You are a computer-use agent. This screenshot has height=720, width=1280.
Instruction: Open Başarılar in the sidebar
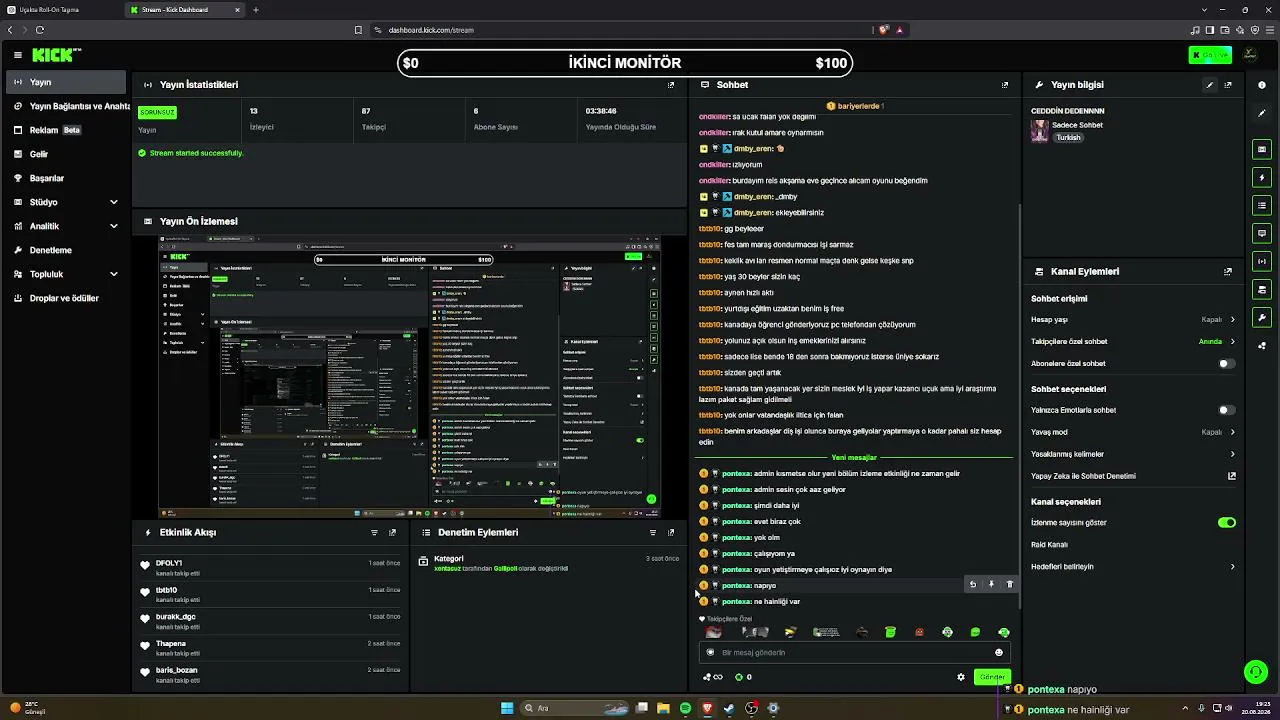66,178
